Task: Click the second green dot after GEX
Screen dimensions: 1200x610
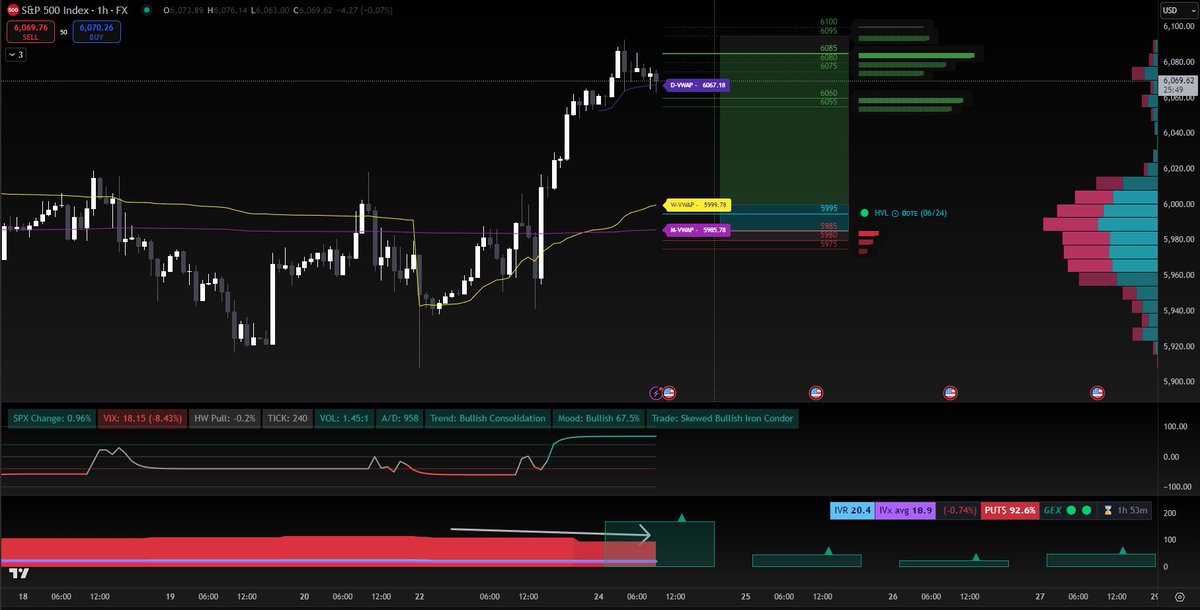Action: tap(1086, 511)
